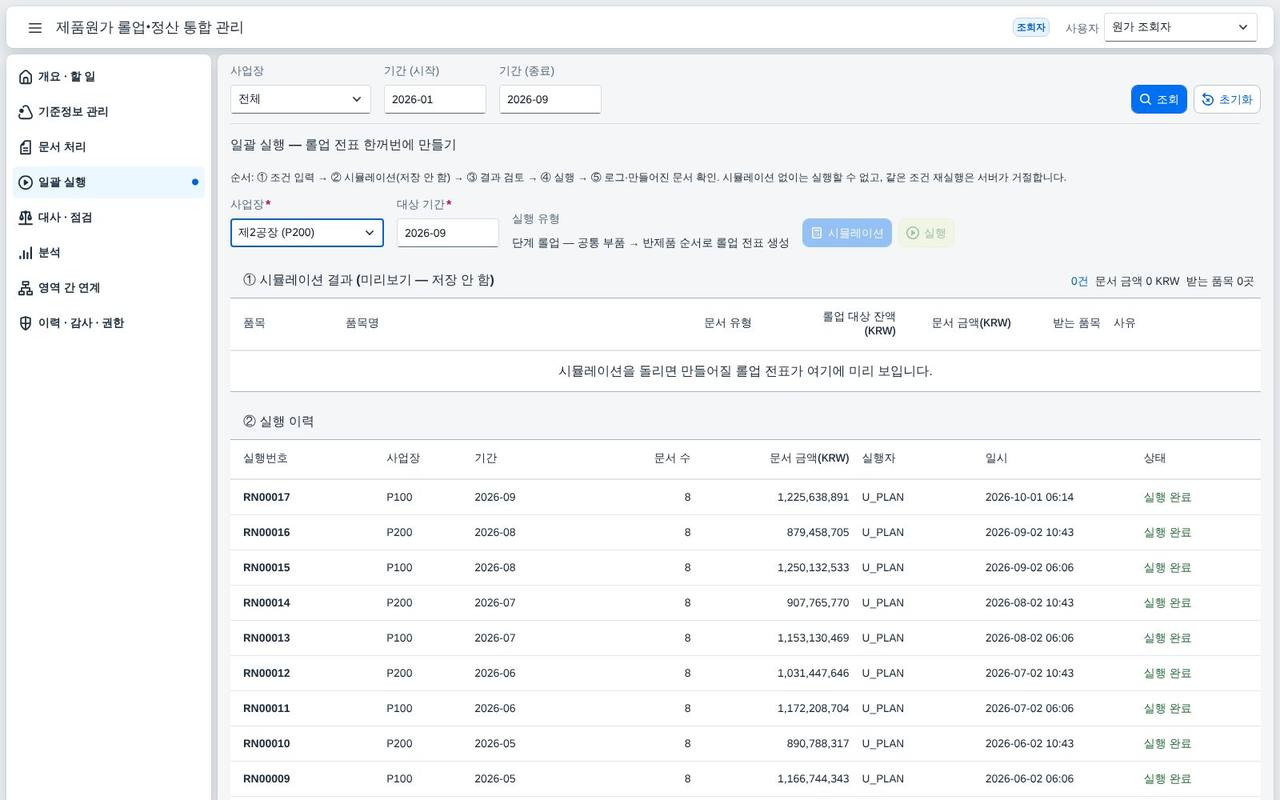This screenshot has width=1280, height=800.
Task: Select run number RN00009
Action: pos(266,779)
